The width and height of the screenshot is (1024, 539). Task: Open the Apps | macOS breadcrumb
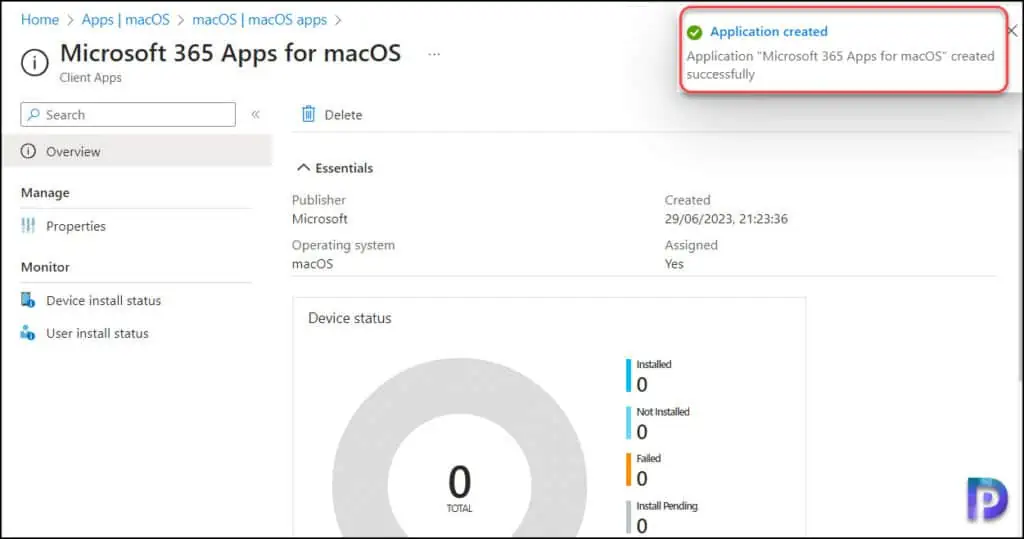125,20
